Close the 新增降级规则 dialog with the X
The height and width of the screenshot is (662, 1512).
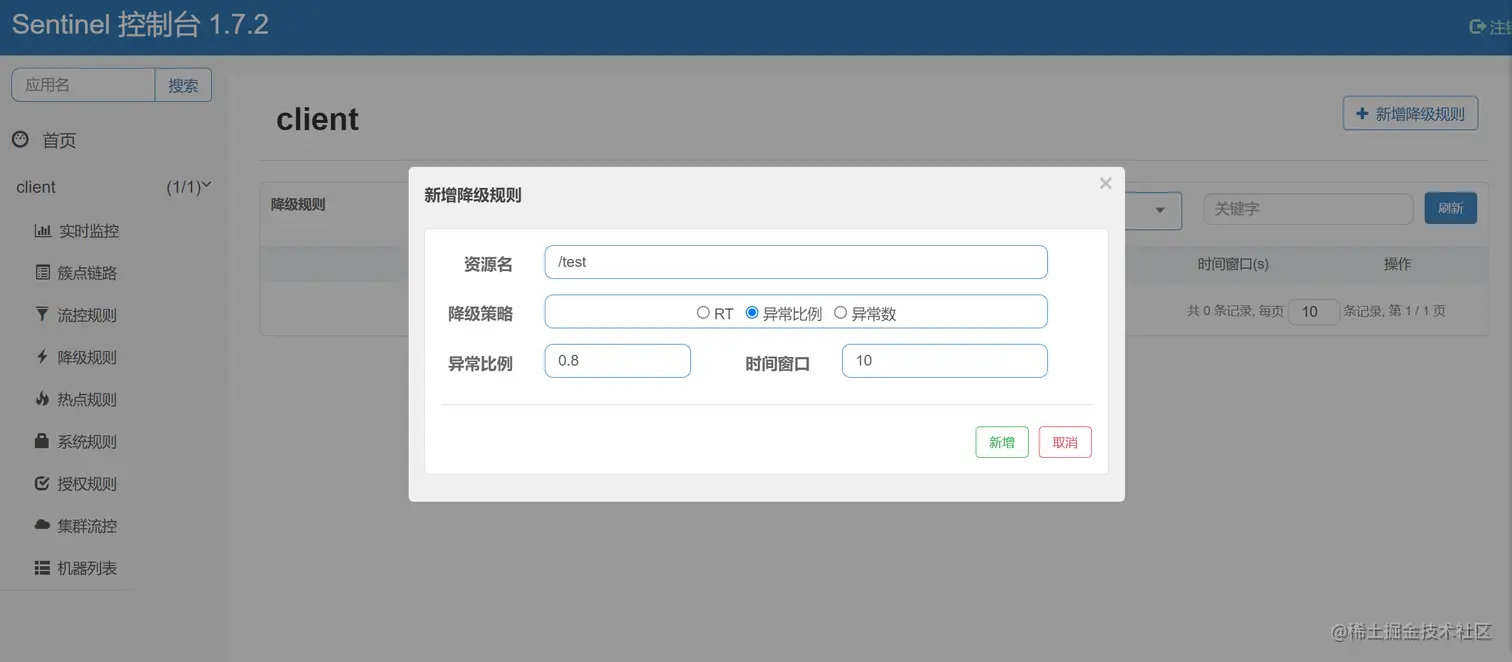[1105, 183]
